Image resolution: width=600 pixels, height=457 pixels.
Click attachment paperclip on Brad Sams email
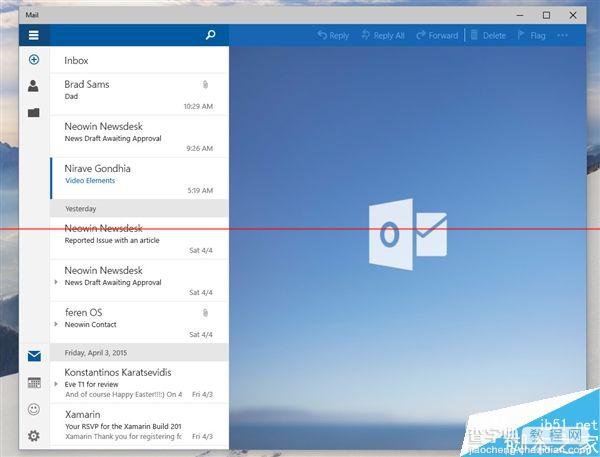point(205,85)
